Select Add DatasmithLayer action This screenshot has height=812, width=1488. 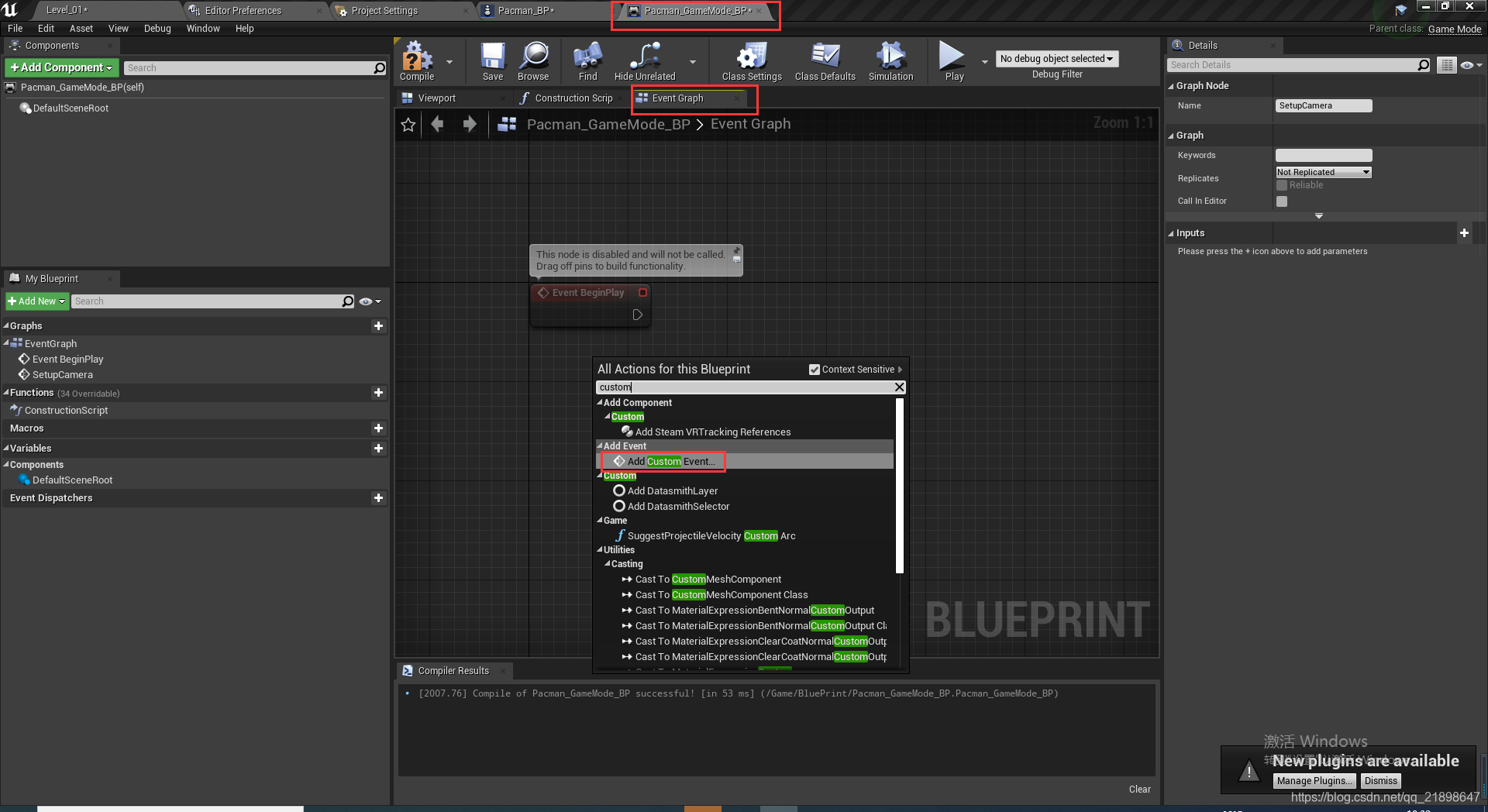673,491
